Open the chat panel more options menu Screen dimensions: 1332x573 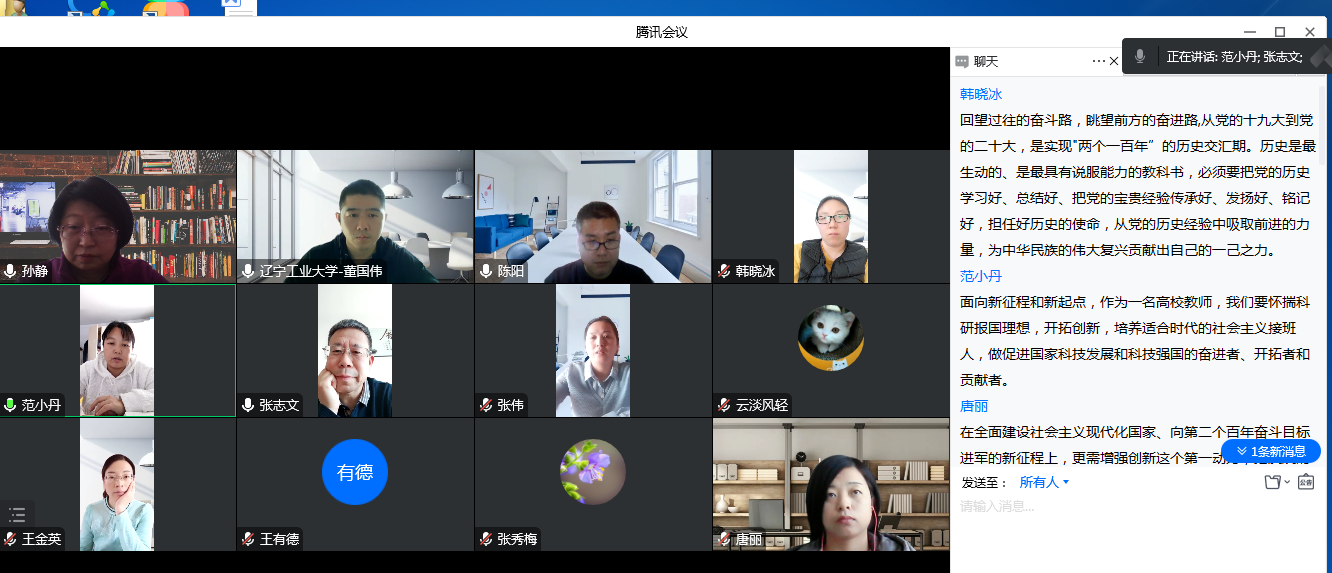[x=1098, y=61]
